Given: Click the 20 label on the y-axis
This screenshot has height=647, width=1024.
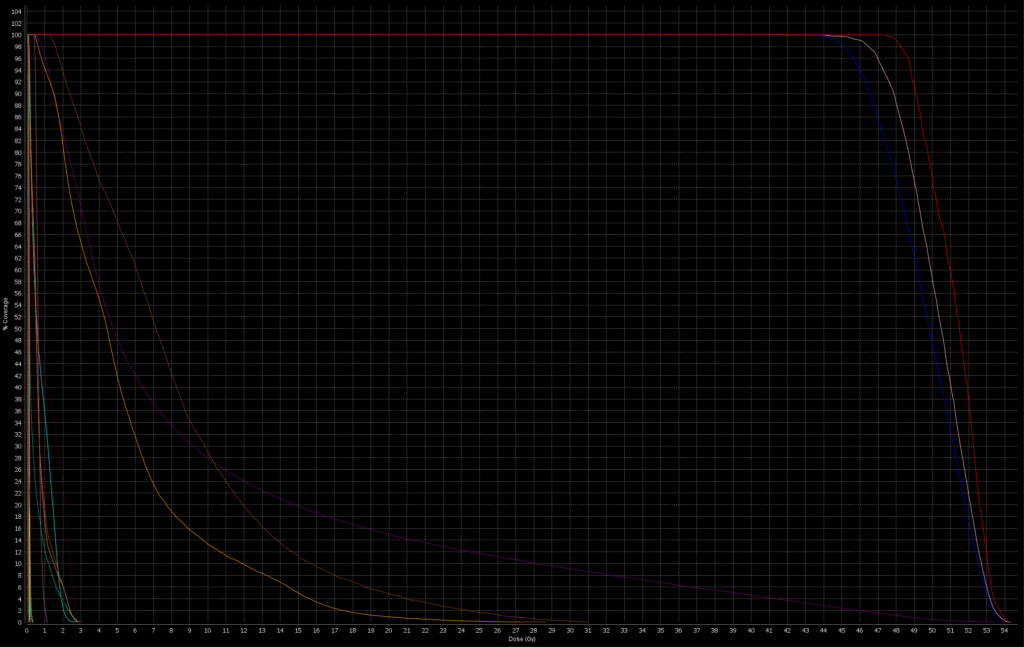Looking at the screenshot, I should click(18, 504).
